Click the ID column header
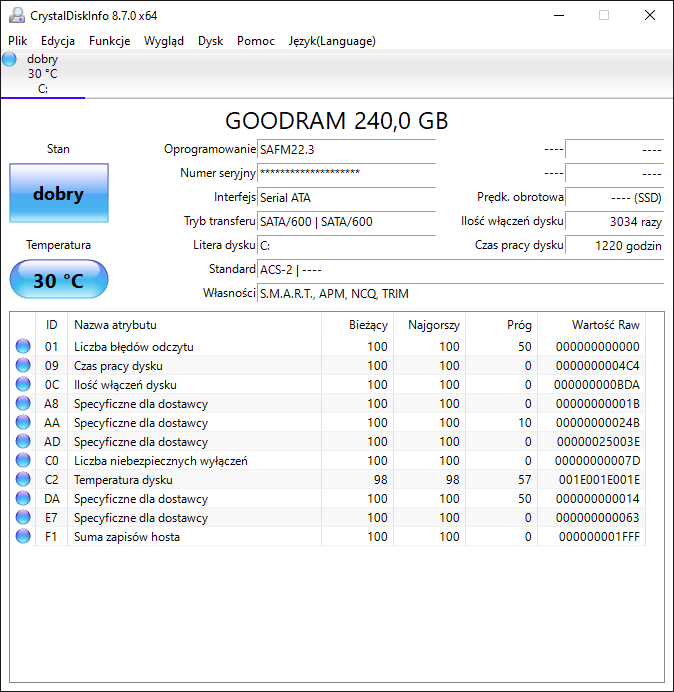This screenshot has height=692, width=674. tap(51, 325)
